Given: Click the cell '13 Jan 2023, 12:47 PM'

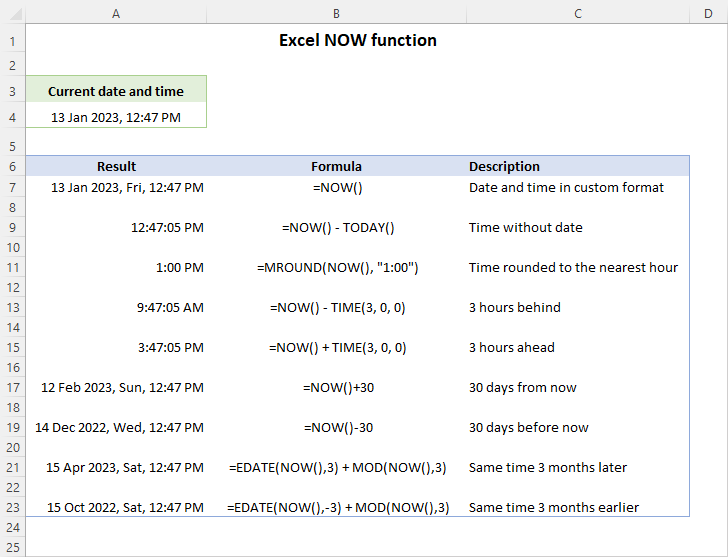Looking at the screenshot, I should click(116, 117).
